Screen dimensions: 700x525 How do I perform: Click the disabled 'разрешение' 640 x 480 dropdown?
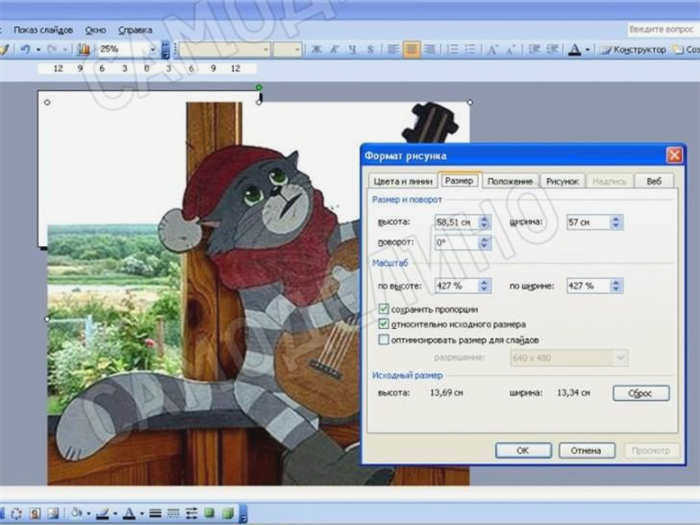(569, 358)
